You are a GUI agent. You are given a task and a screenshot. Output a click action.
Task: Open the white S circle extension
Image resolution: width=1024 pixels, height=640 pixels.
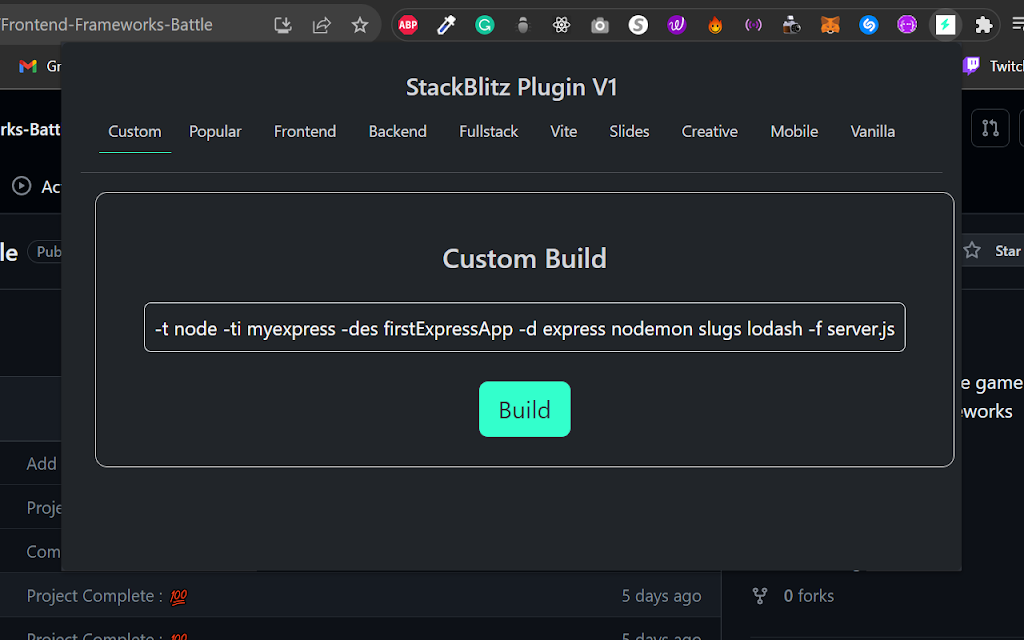(638, 25)
